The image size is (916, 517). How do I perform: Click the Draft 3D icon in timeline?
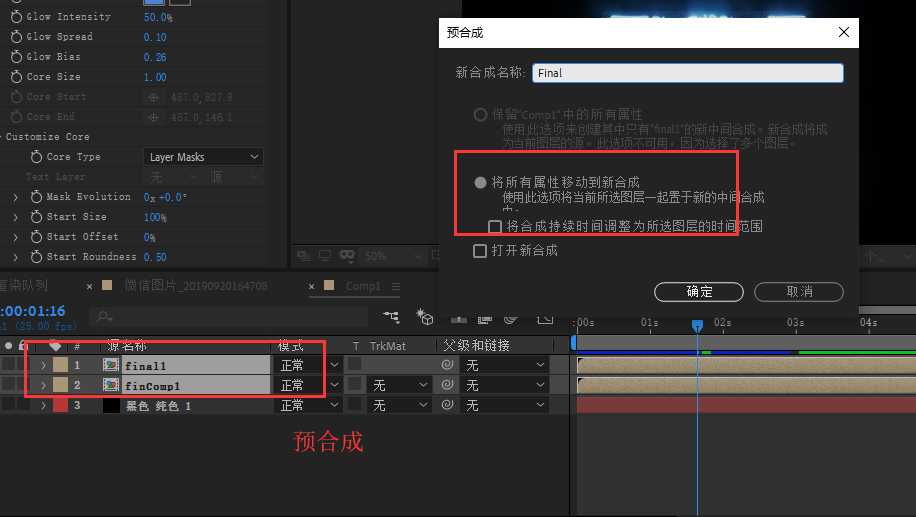point(425,317)
